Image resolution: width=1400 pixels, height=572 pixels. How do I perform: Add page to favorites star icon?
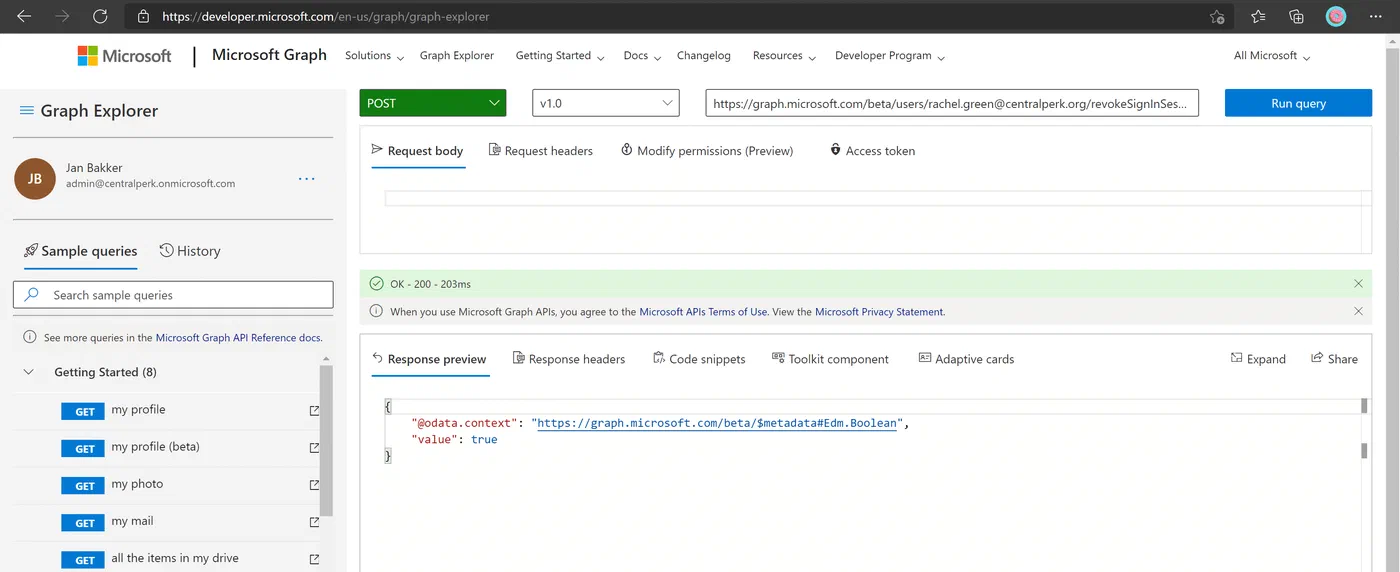(x=1217, y=17)
